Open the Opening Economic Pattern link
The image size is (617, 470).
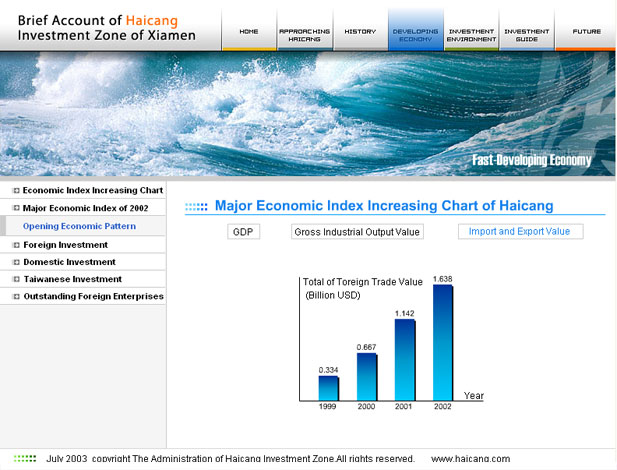pos(79,226)
